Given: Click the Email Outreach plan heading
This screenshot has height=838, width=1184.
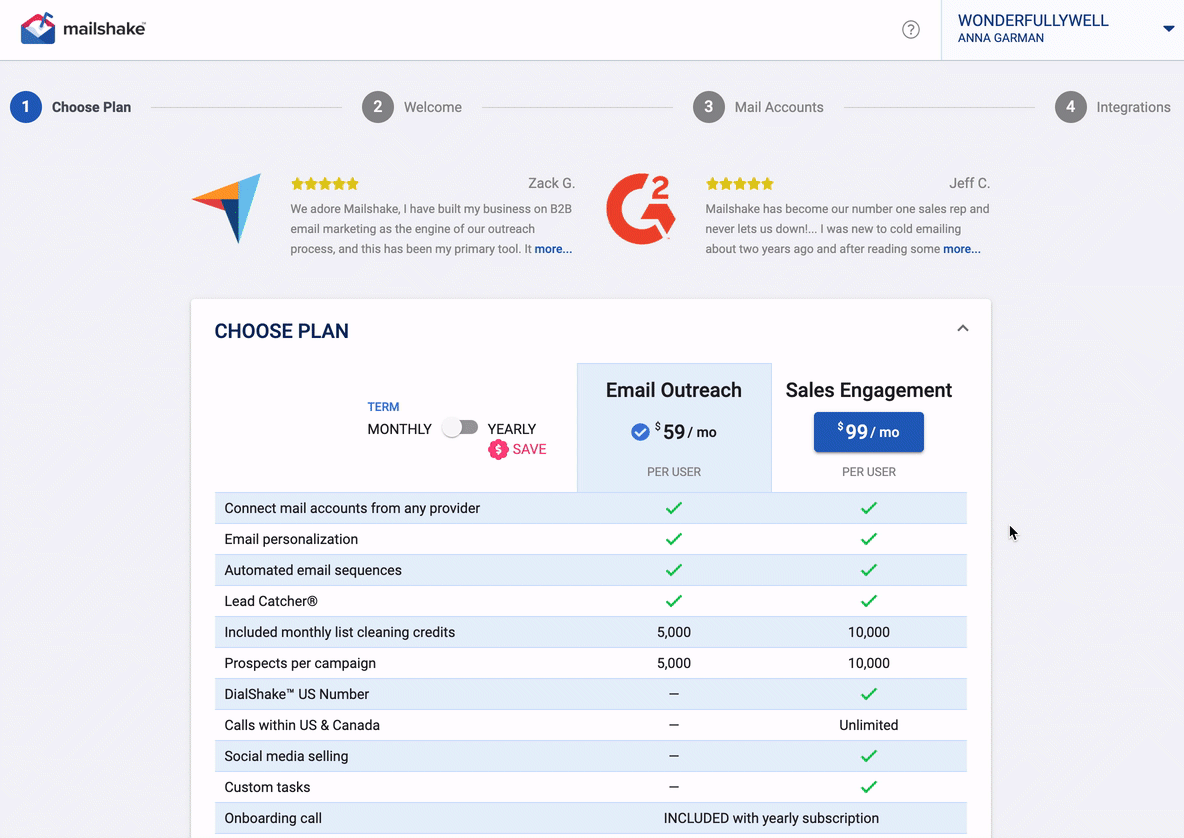Looking at the screenshot, I should click(x=674, y=390).
